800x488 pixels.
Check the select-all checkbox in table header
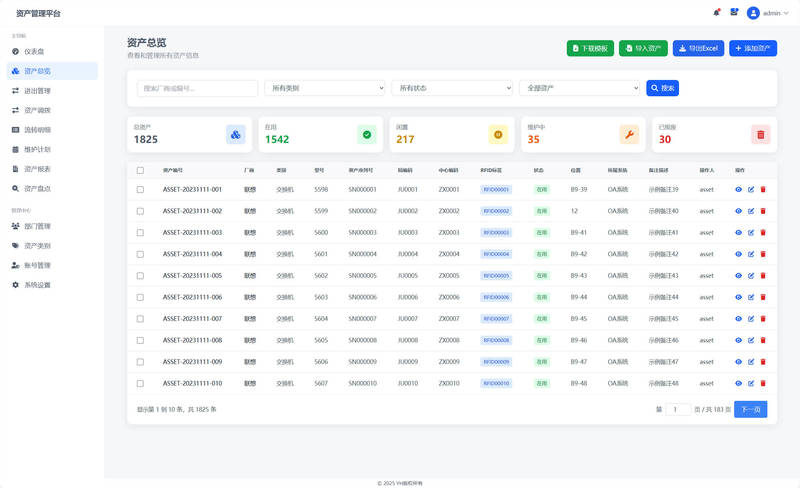140,171
